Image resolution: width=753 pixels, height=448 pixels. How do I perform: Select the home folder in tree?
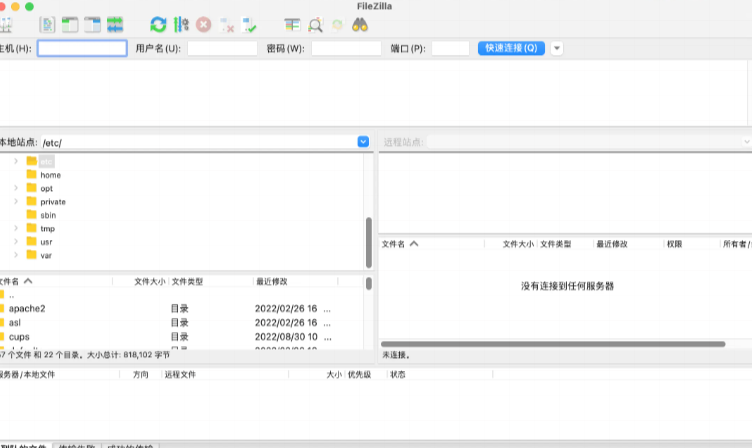50,175
